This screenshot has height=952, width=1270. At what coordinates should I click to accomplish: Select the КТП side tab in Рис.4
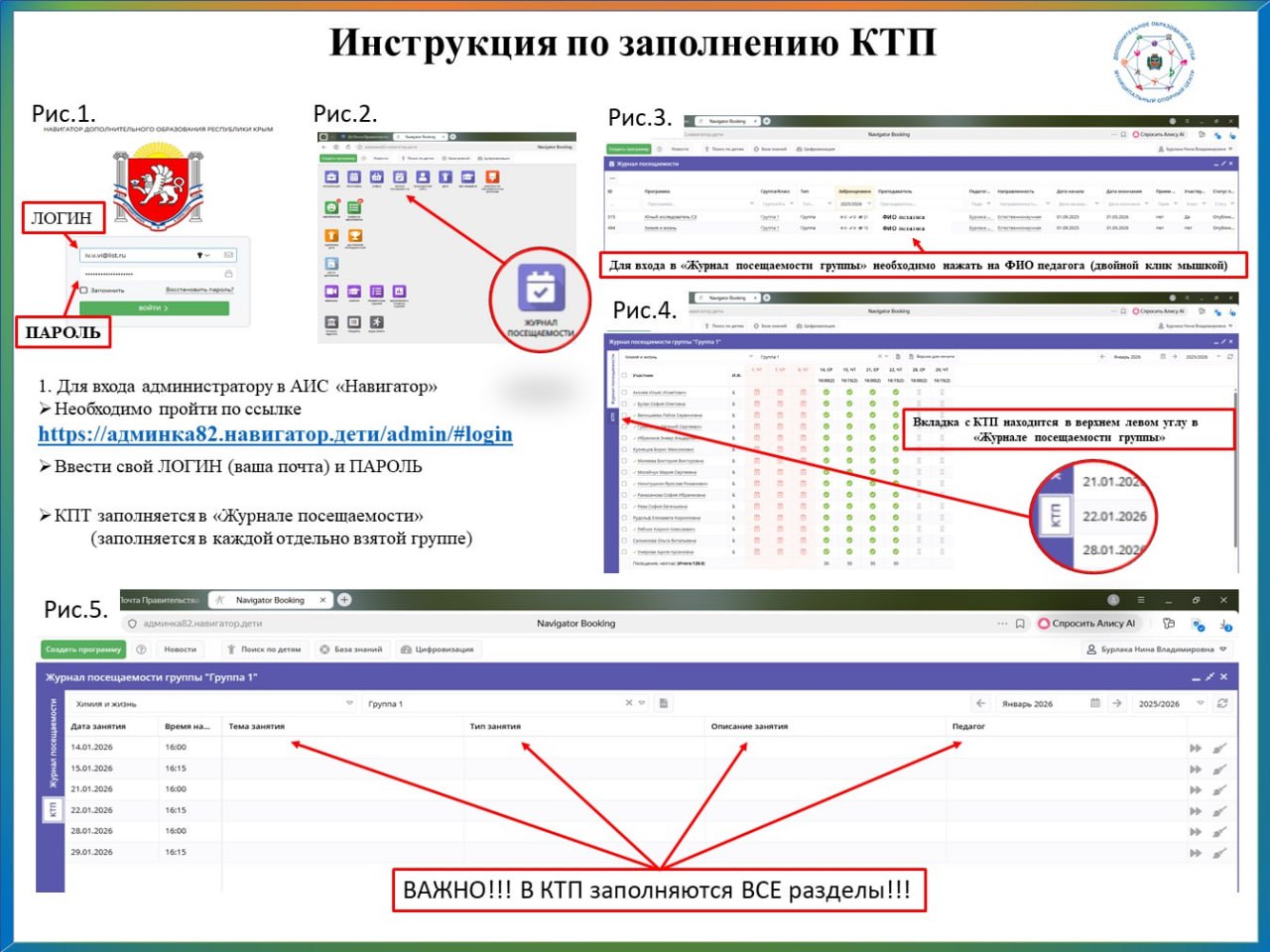[x=612, y=416]
